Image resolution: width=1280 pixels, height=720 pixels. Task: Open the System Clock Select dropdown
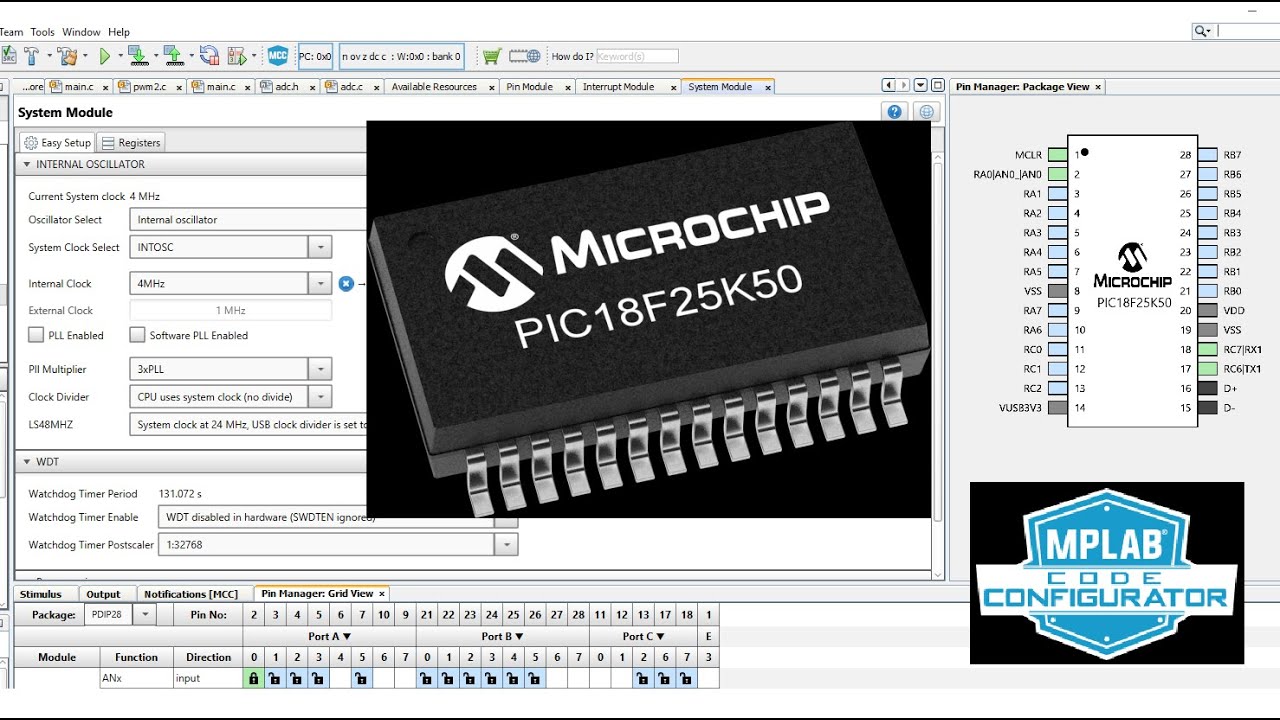320,247
